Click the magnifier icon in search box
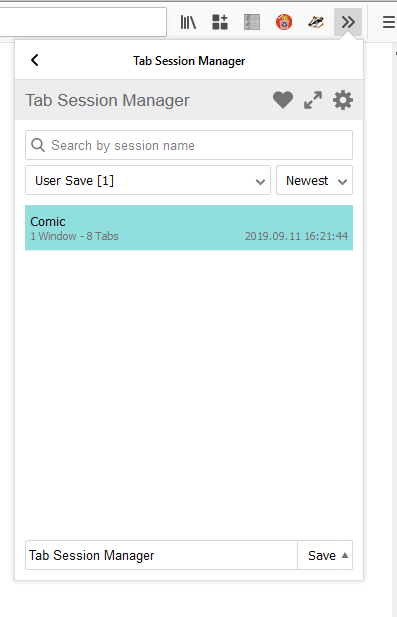 pos(38,145)
